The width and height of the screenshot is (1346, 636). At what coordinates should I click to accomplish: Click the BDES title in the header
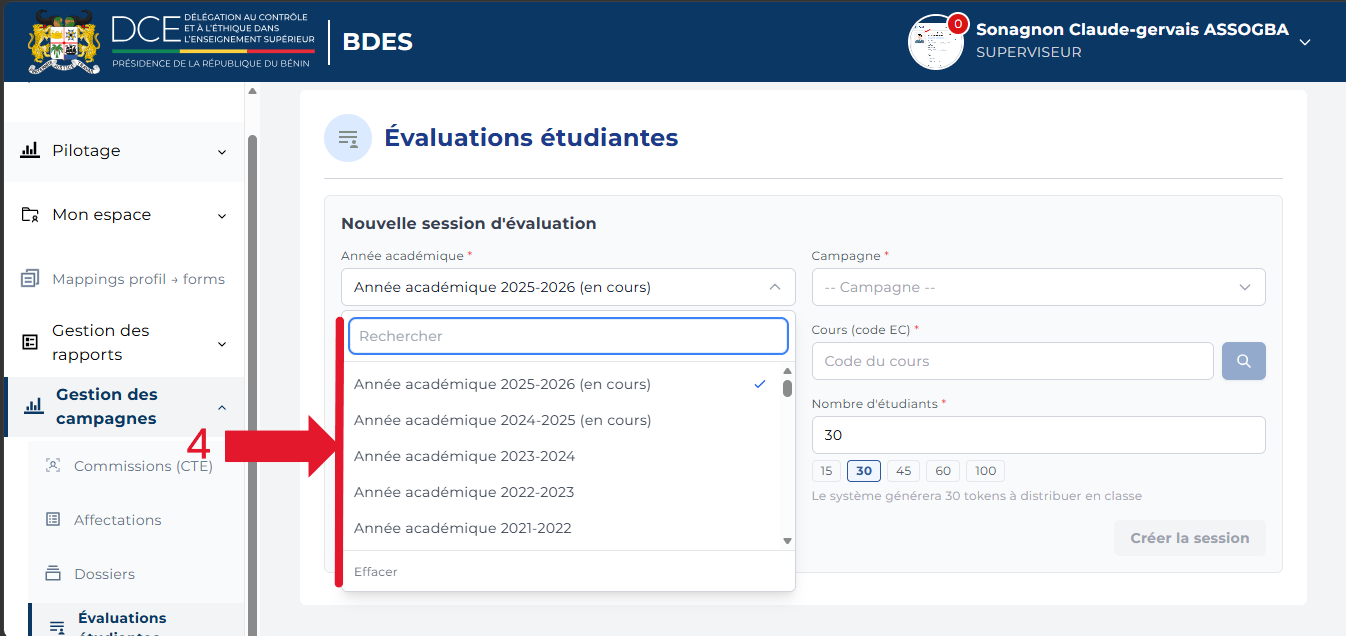pos(377,42)
